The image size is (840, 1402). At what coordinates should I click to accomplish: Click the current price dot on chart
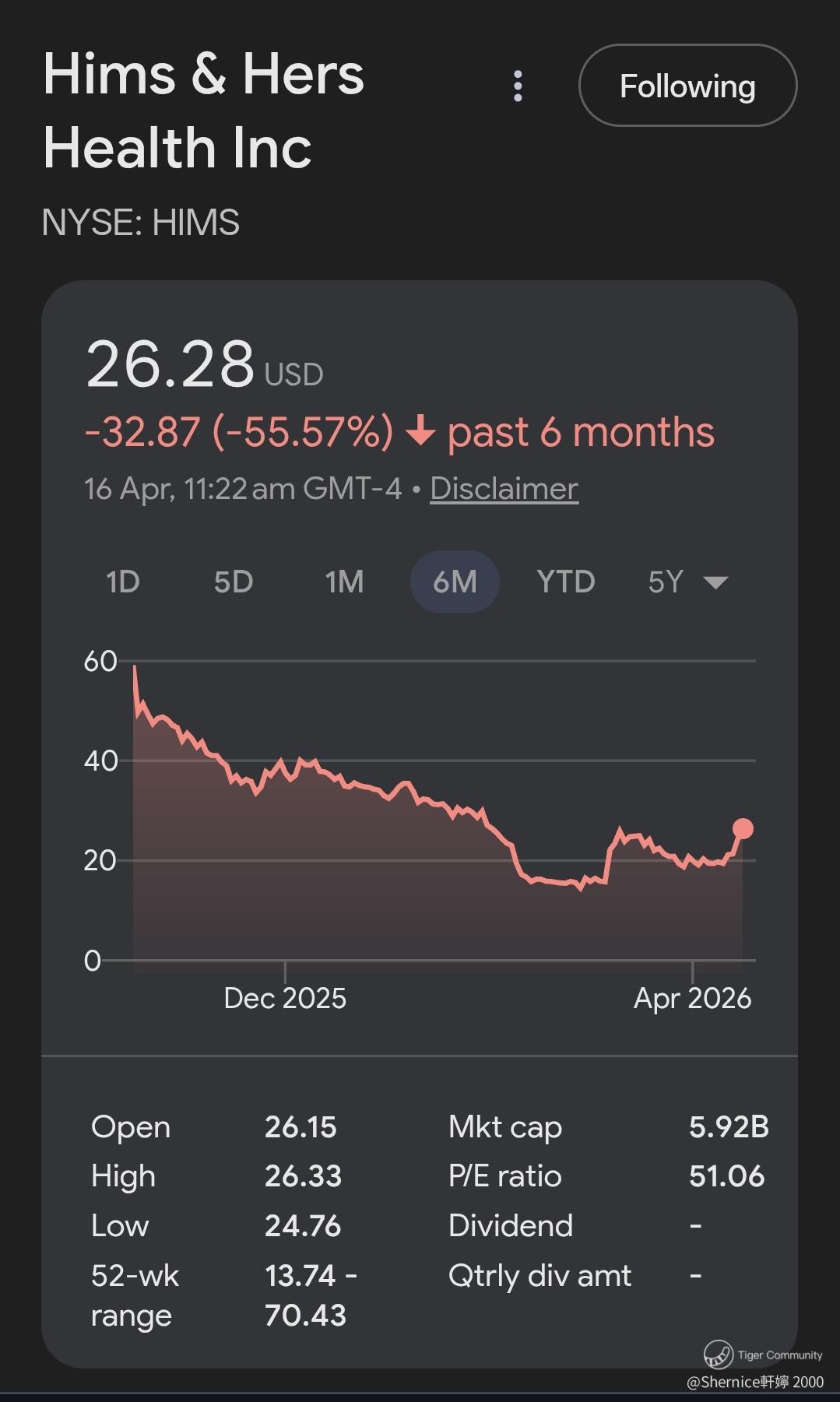click(743, 828)
